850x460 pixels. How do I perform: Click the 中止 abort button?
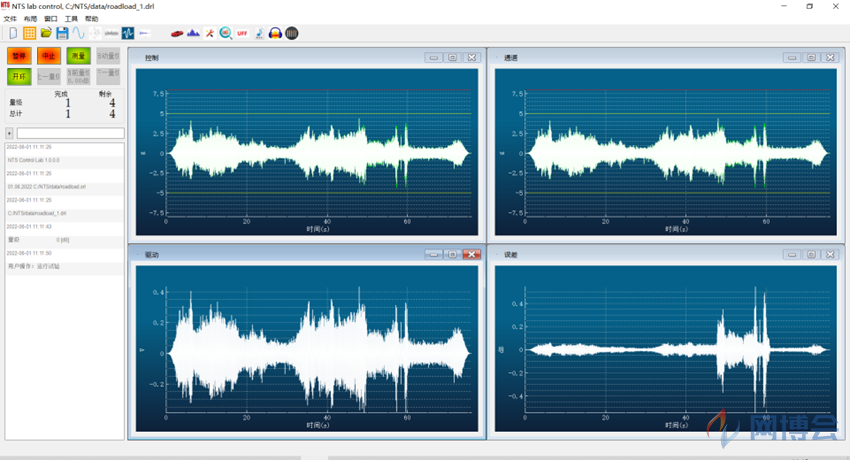49,56
